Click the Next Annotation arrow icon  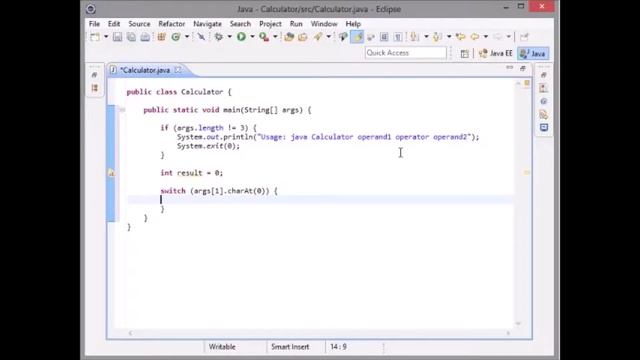[x=414, y=37]
